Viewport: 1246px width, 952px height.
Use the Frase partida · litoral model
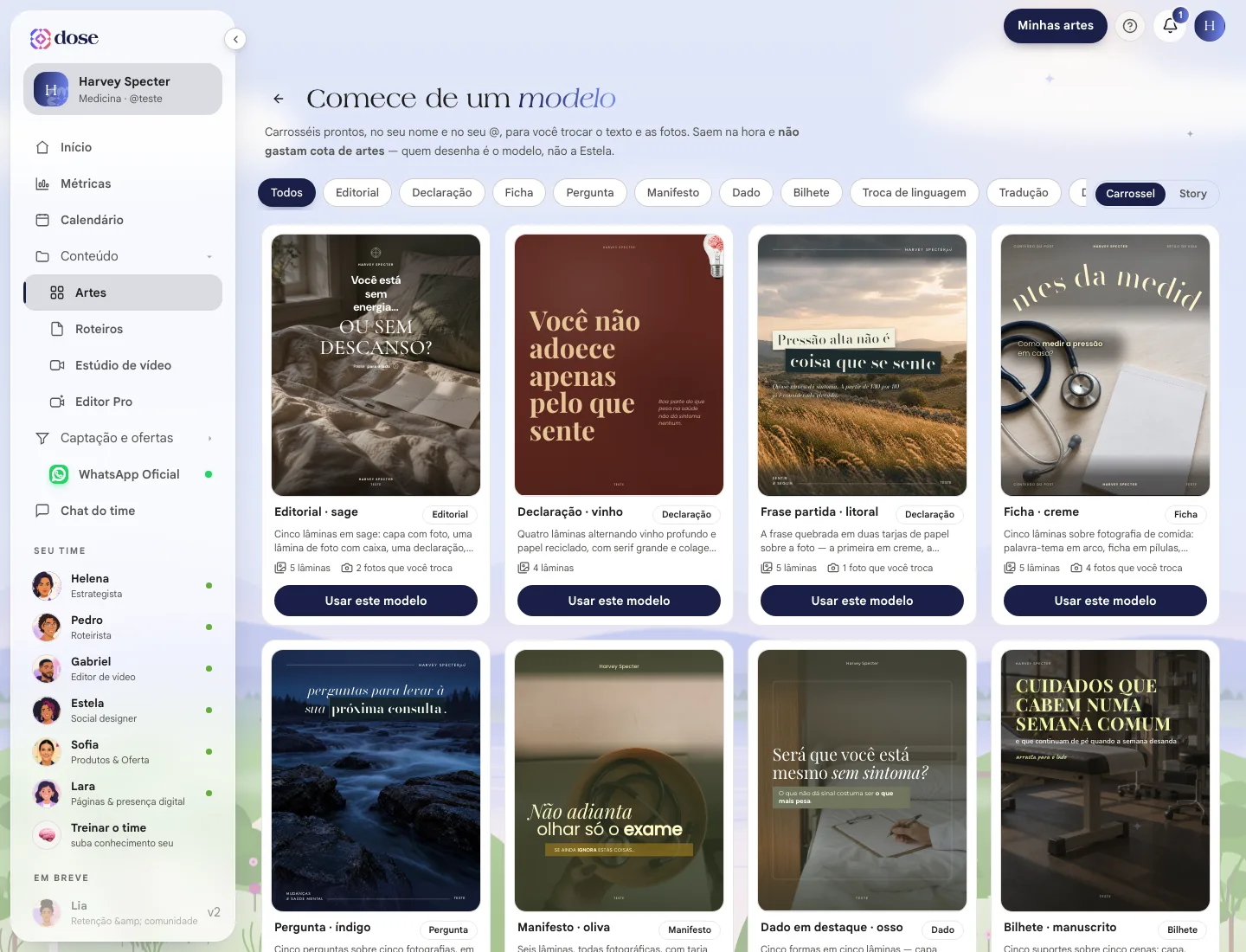(x=862, y=601)
